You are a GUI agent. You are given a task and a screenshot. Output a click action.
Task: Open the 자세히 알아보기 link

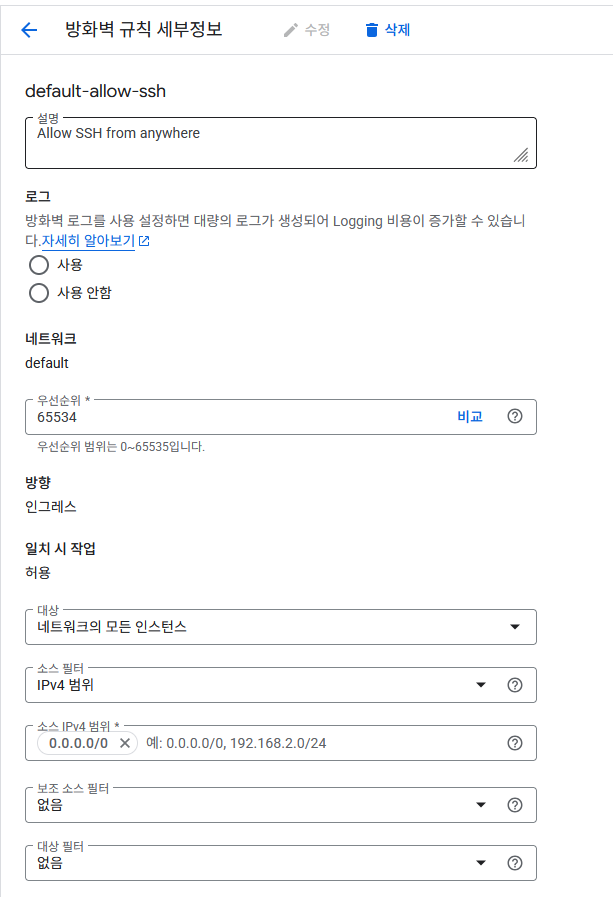95,241
